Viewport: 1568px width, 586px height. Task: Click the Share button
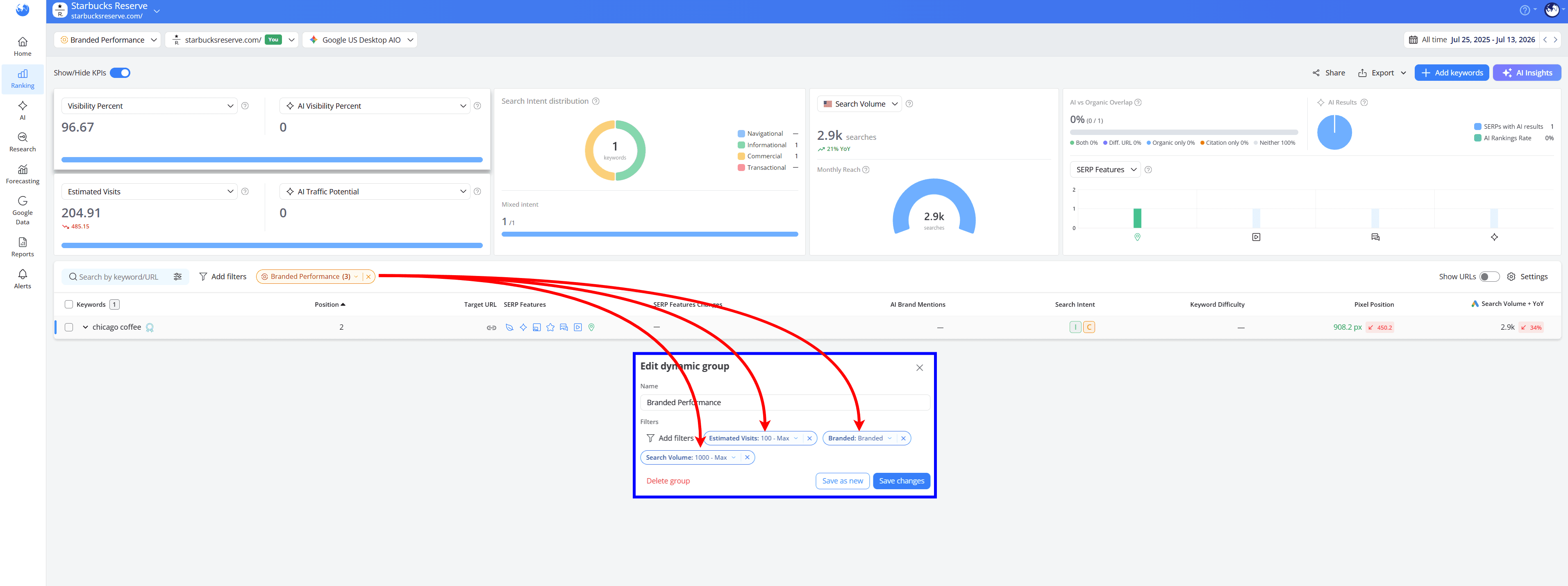click(x=1329, y=73)
